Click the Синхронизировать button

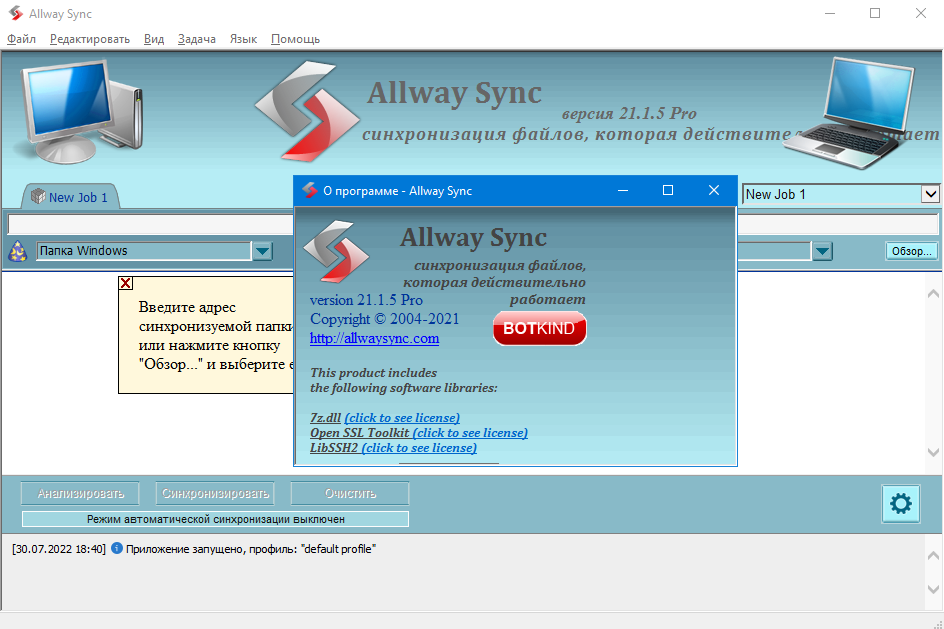click(x=215, y=494)
